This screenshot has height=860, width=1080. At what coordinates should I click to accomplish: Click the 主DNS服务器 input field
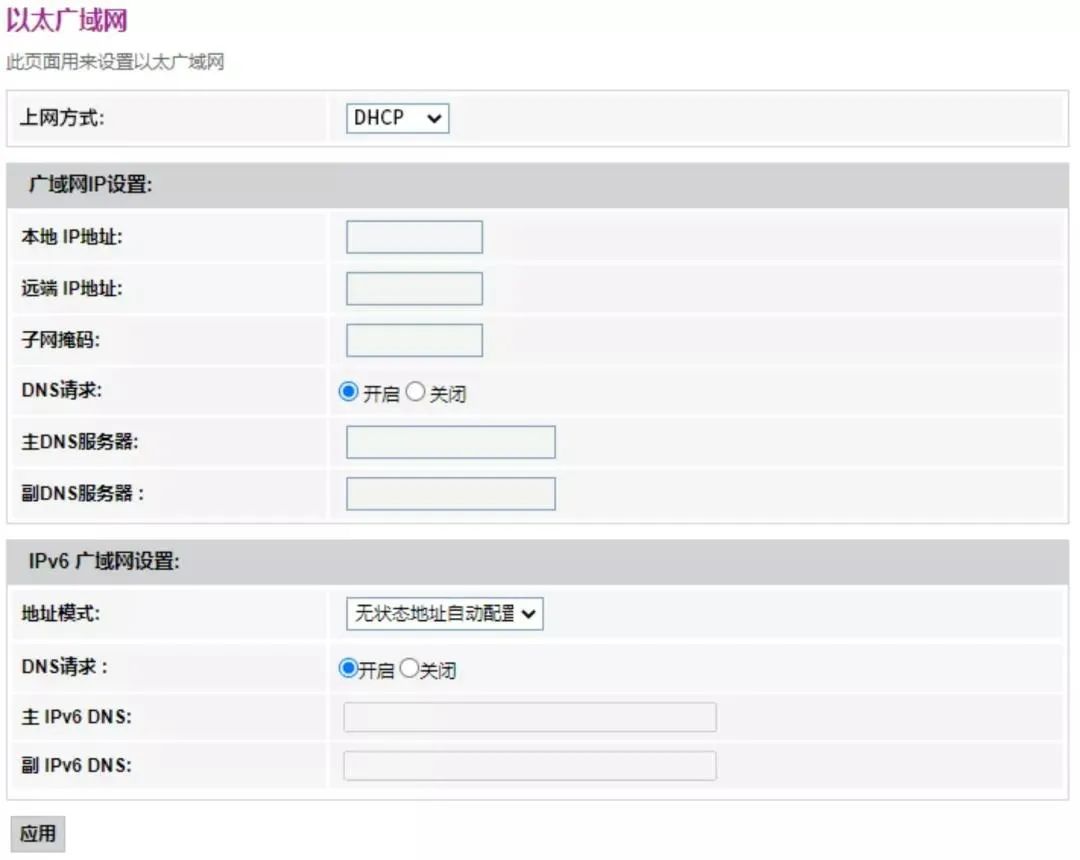coord(450,442)
